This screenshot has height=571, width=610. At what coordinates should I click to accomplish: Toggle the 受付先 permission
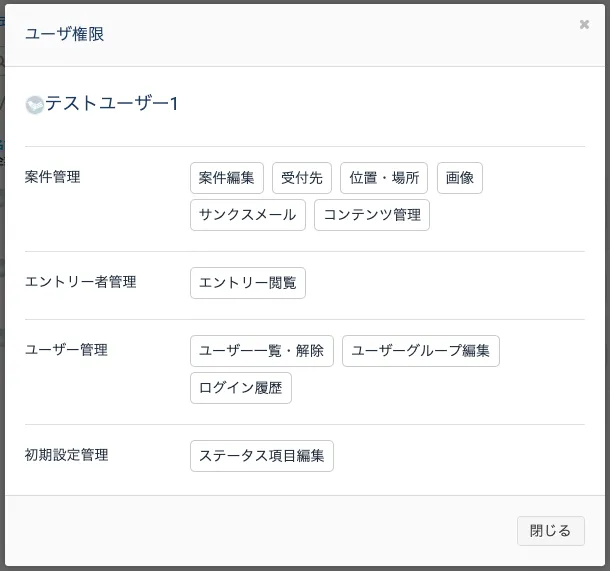point(301,178)
